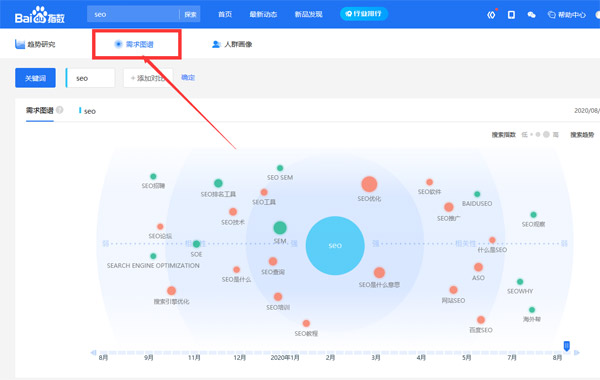The image size is (600, 380).
Task: Select the 5月 timeline mark
Action: click(x=466, y=357)
